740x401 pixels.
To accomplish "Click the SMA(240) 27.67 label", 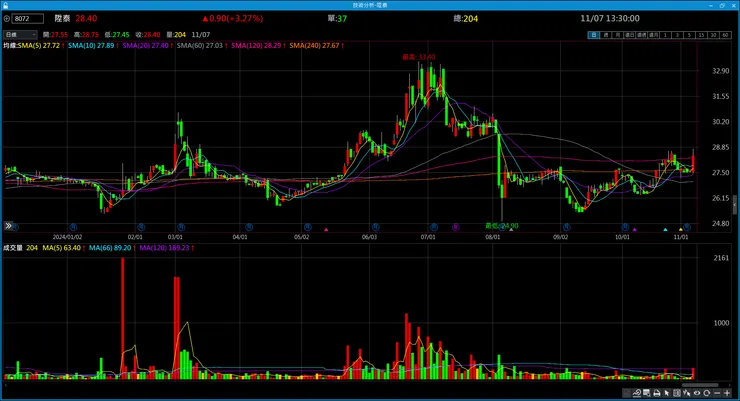I will 314,45.
